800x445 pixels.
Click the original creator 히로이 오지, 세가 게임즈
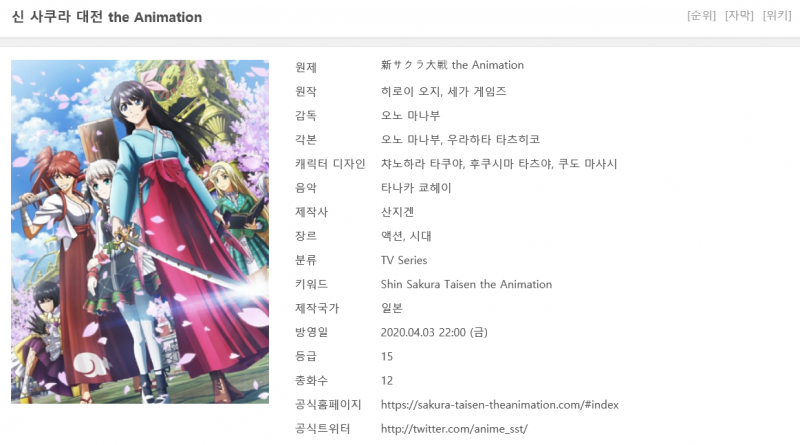click(x=443, y=91)
